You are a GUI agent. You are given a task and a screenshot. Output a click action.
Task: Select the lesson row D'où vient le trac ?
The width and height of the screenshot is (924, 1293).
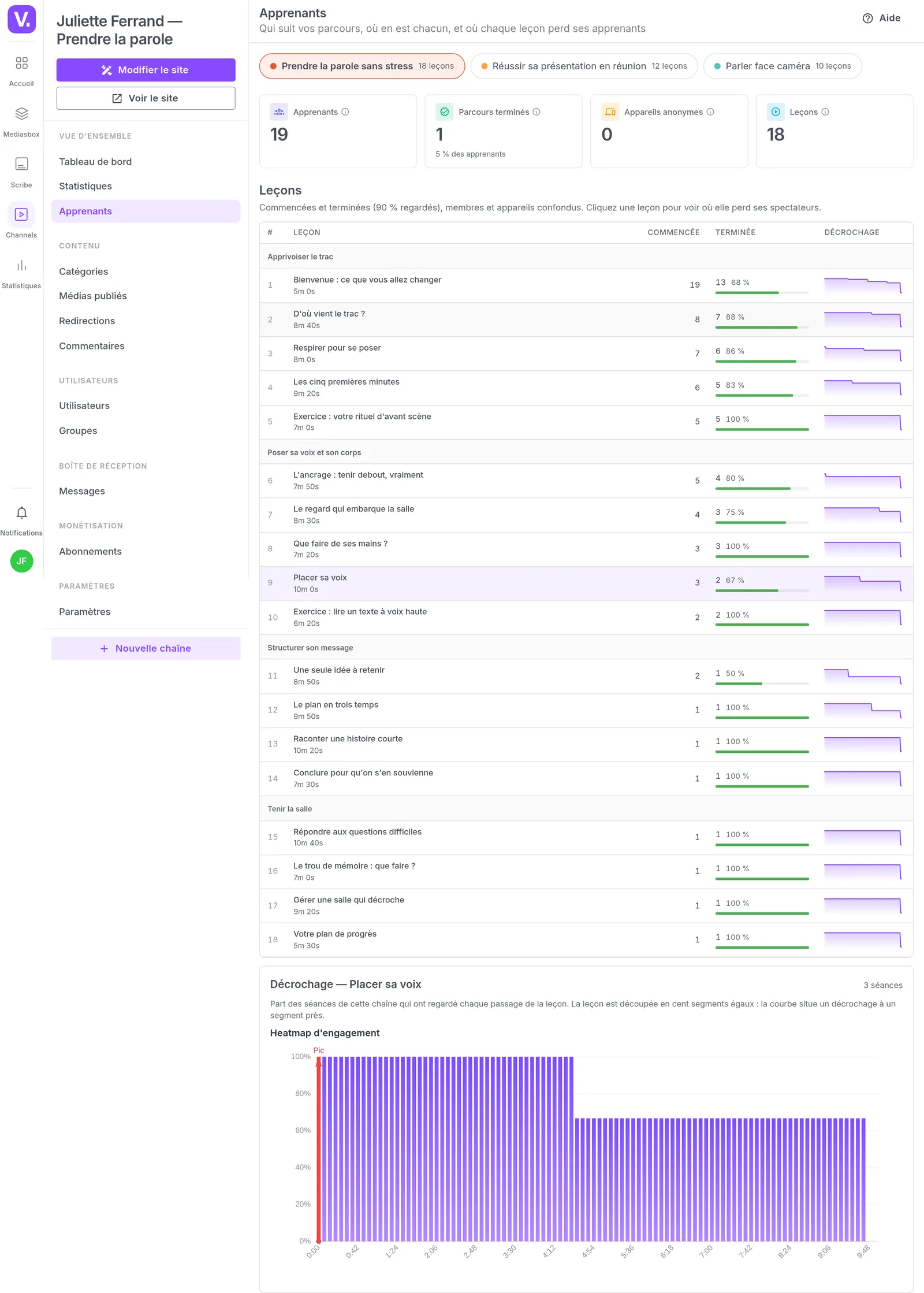586,319
